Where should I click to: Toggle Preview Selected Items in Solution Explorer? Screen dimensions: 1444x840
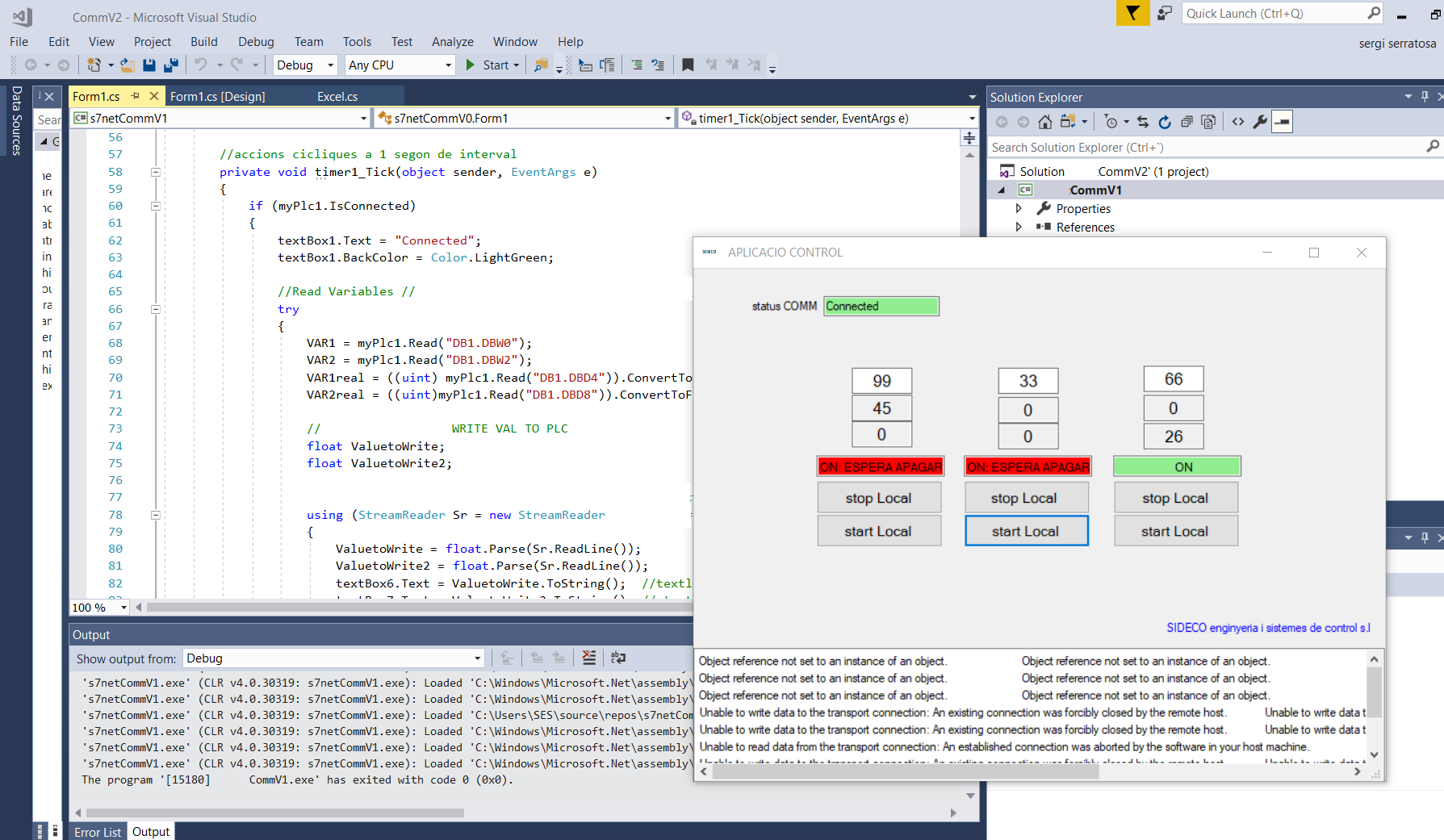(x=1282, y=122)
